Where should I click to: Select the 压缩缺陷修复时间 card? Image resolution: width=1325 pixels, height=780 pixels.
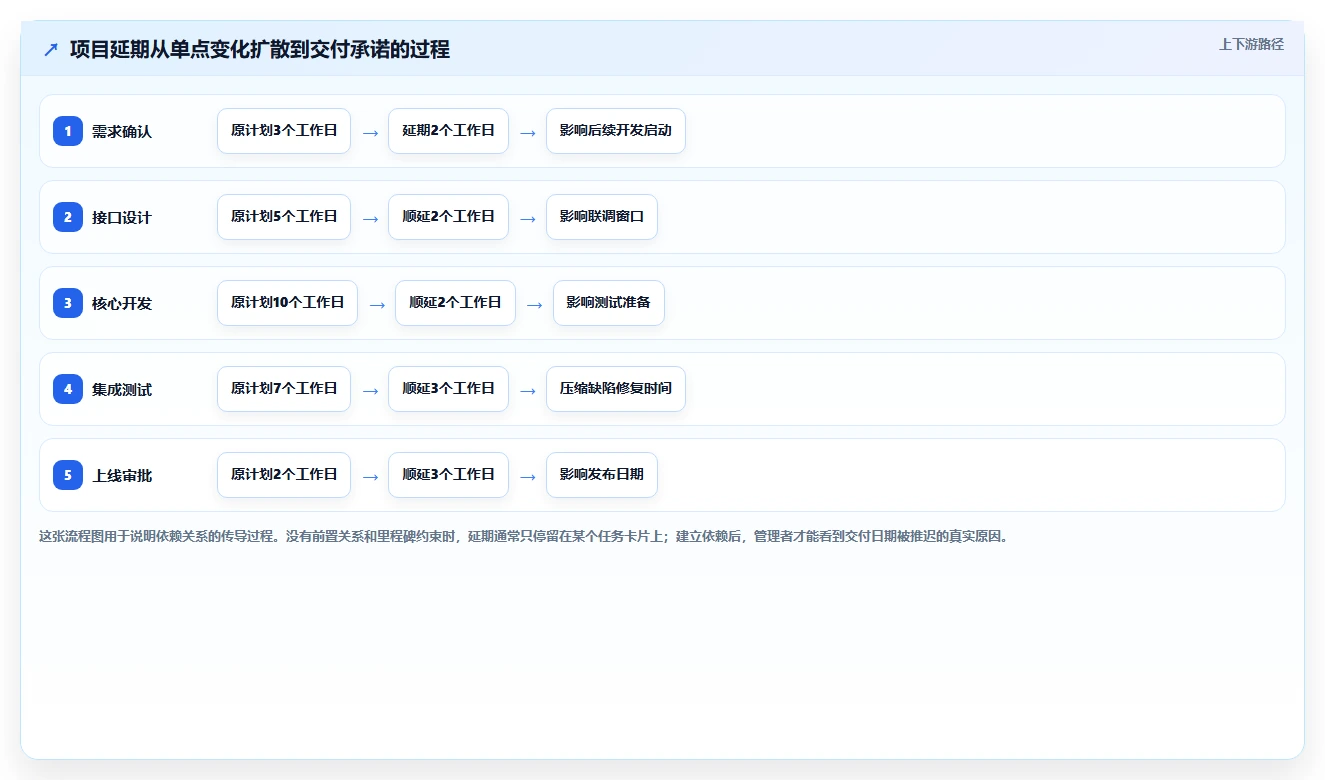coord(616,389)
